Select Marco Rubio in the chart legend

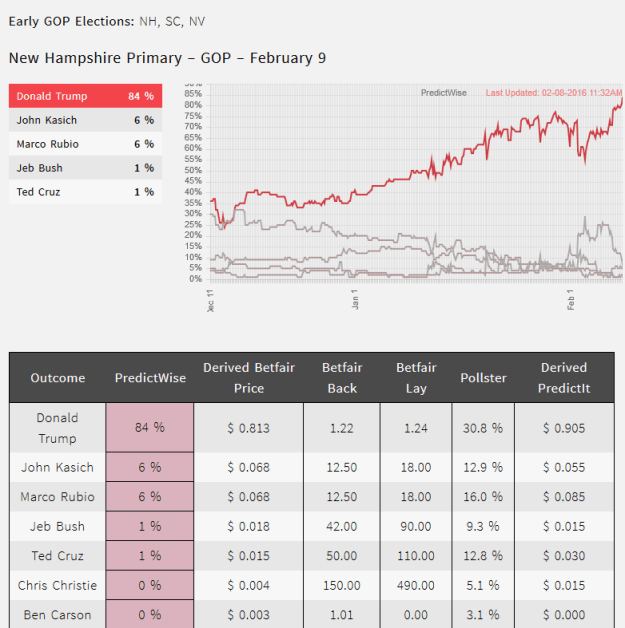click(85, 144)
